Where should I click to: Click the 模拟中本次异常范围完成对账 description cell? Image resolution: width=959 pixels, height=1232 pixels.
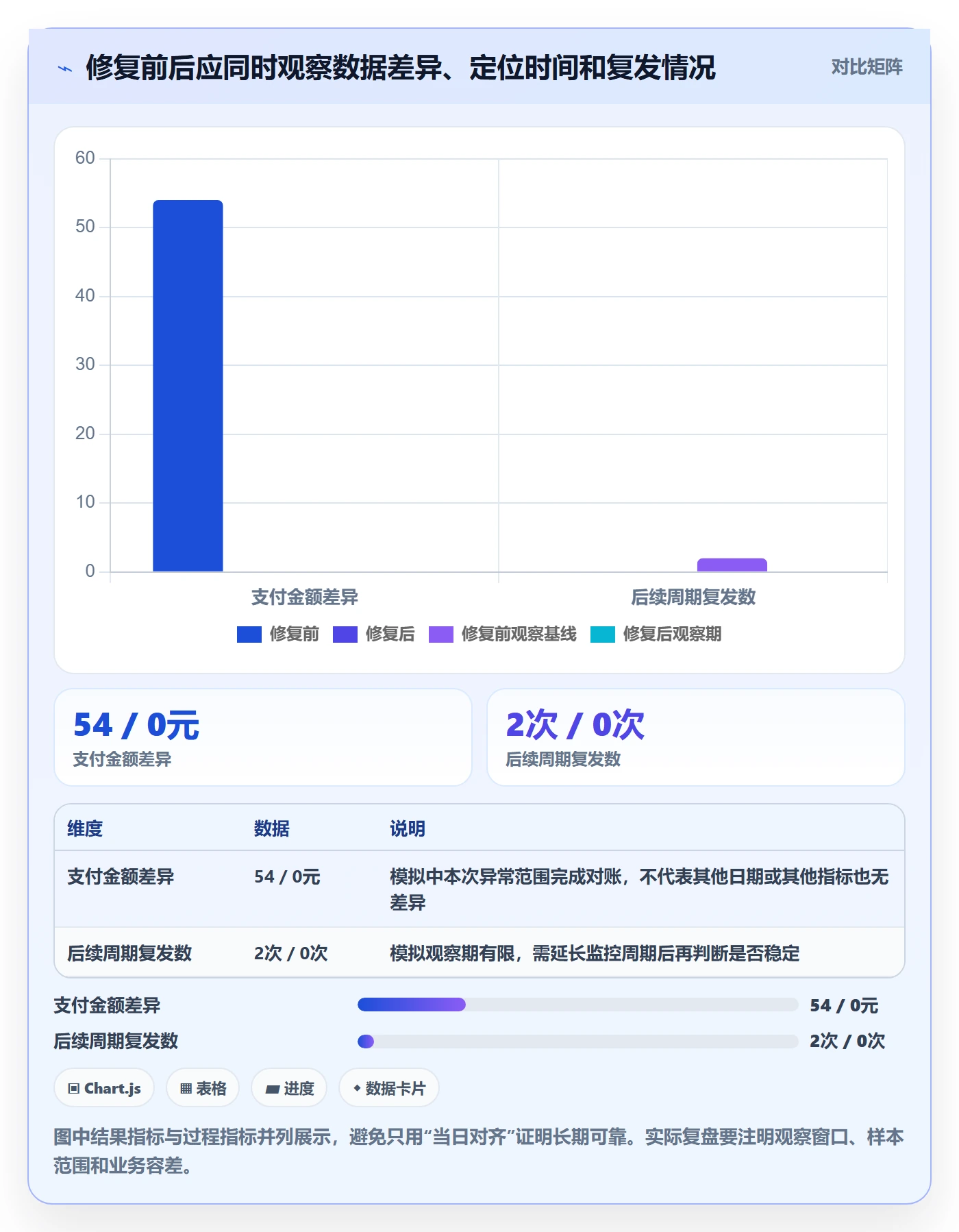[639, 889]
